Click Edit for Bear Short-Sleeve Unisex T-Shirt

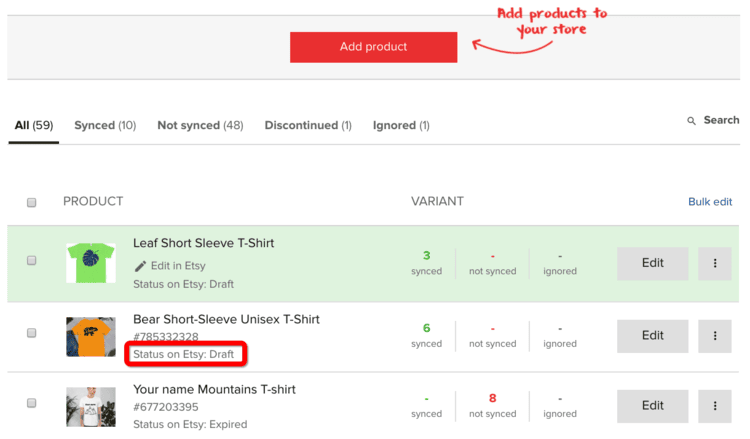(x=652, y=336)
